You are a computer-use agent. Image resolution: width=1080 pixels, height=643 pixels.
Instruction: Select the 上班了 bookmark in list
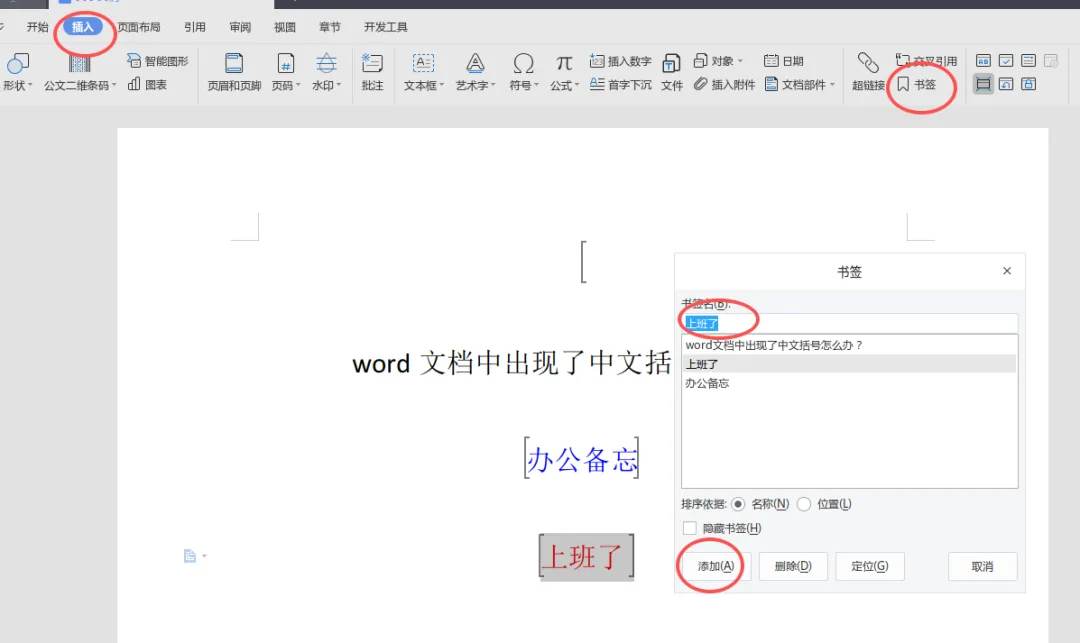click(x=849, y=364)
